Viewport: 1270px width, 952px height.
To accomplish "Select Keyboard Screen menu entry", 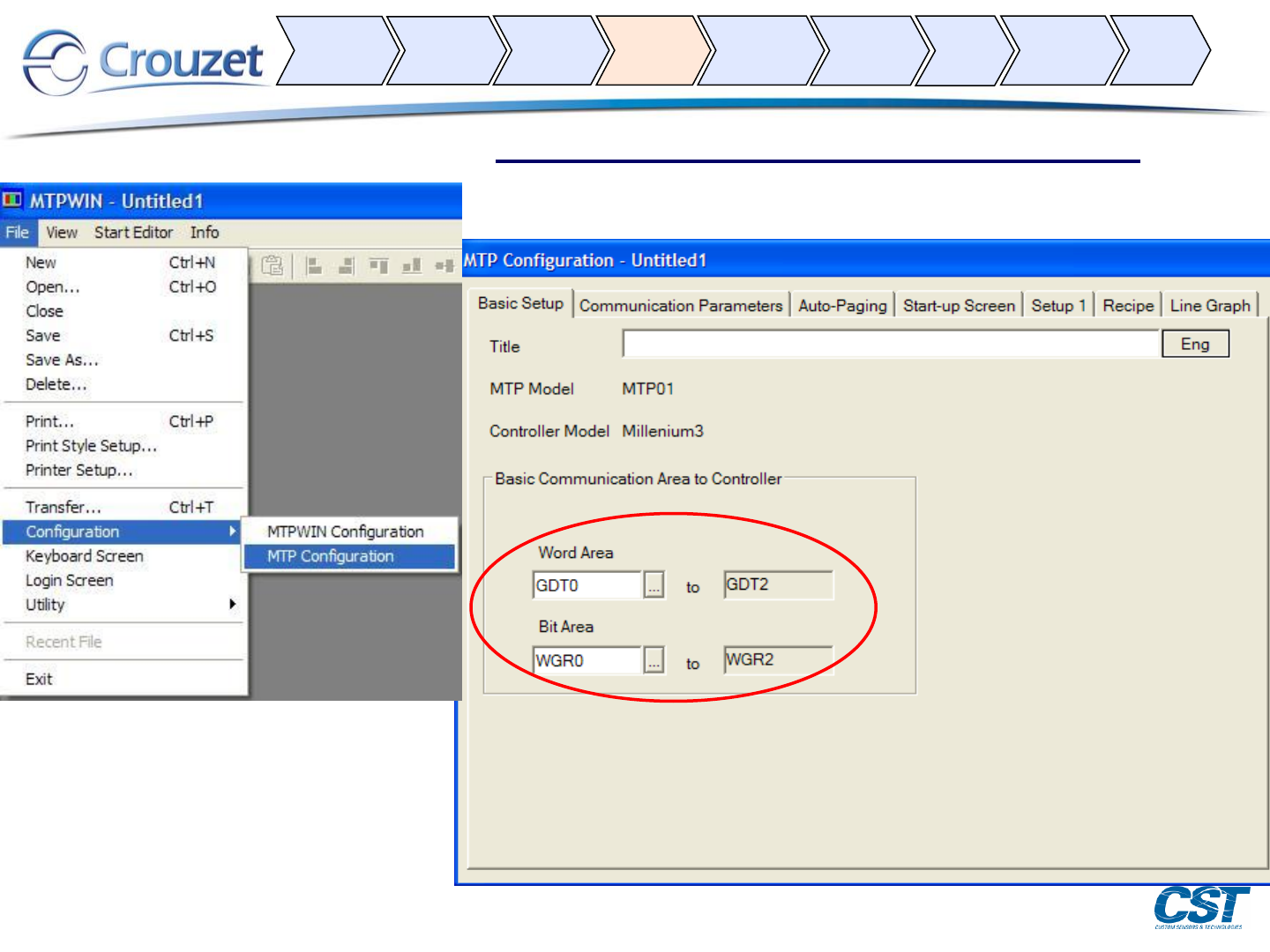I will 123,556.
